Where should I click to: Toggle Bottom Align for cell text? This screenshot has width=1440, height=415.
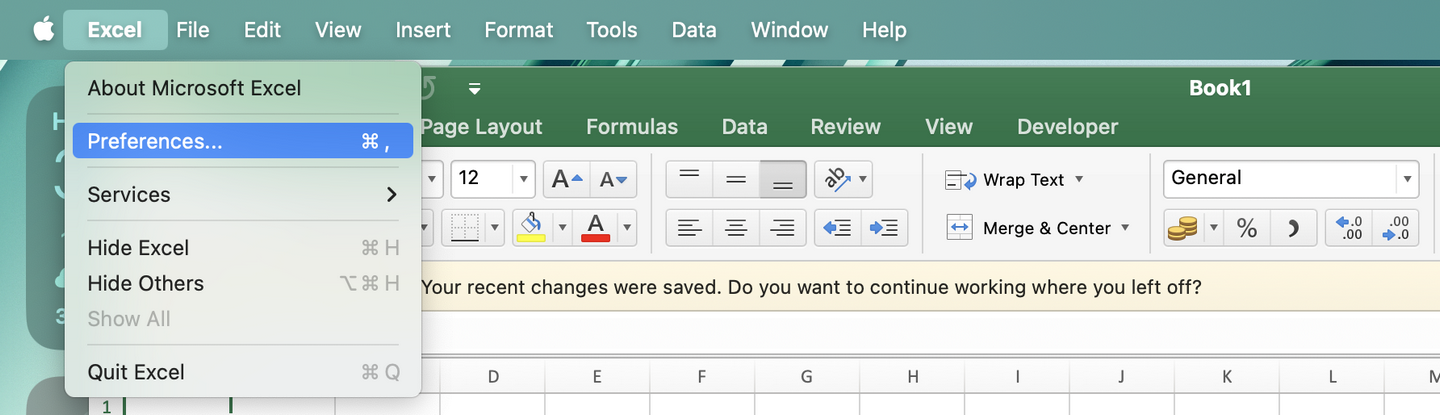pos(783,180)
